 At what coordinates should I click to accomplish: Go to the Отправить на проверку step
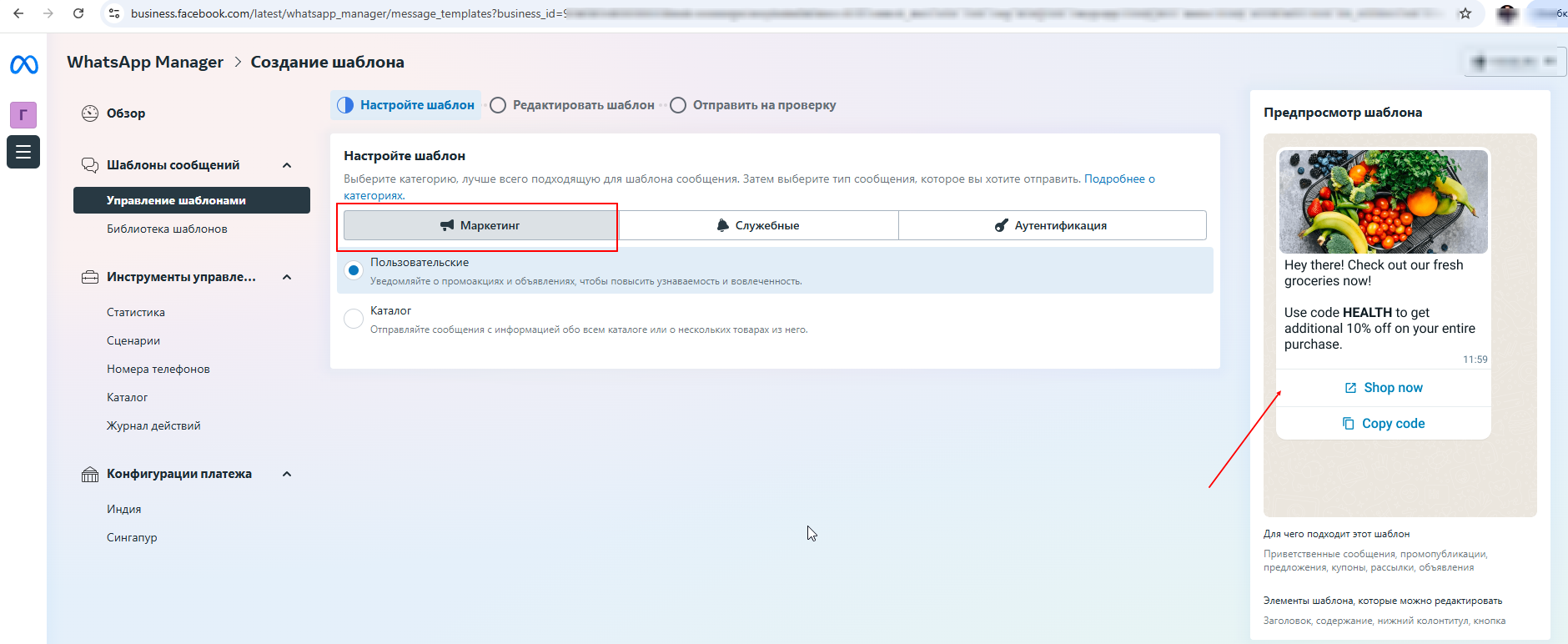point(753,105)
